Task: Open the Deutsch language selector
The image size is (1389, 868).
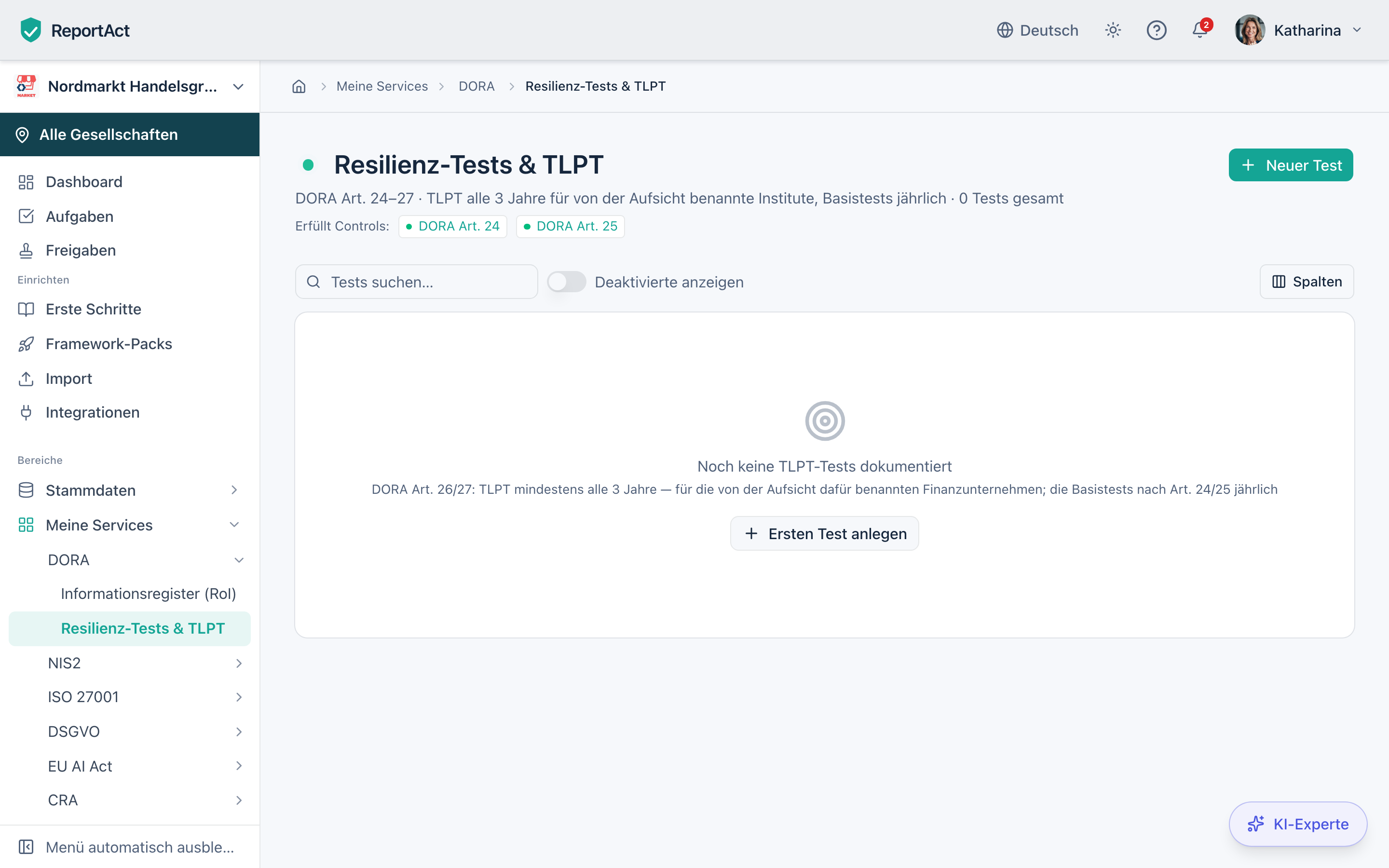Action: tap(1037, 30)
